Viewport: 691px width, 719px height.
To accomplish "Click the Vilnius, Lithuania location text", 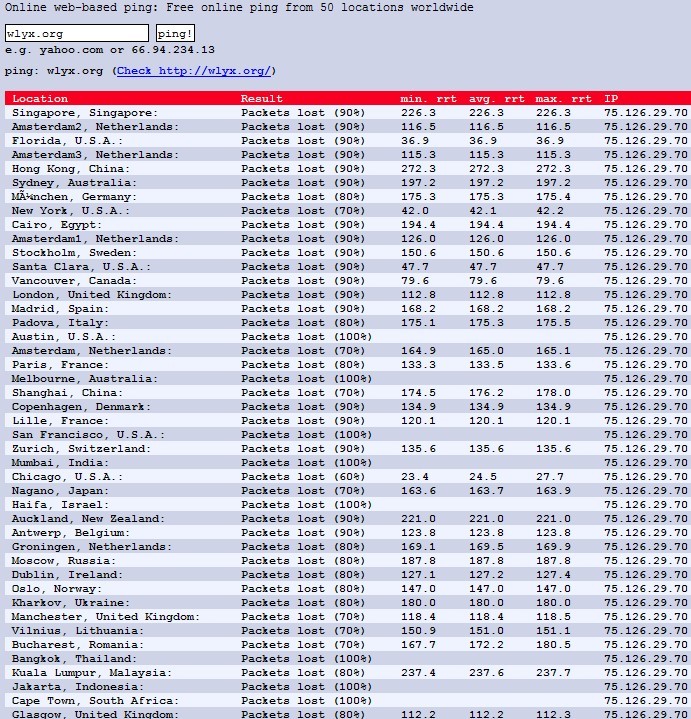I will tap(78, 631).
